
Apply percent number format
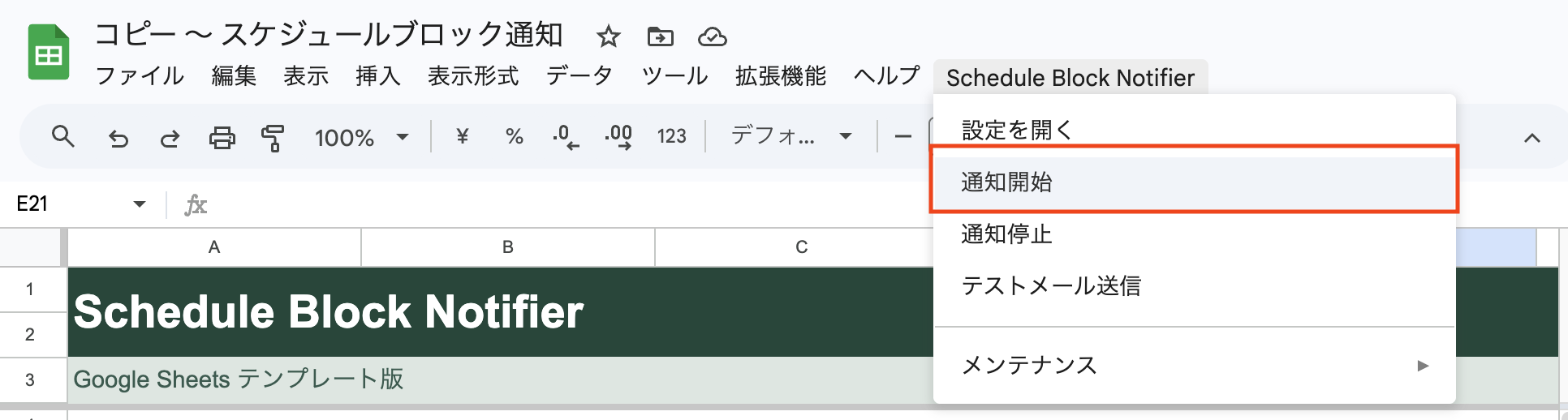pyautogui.click(x=514, y=136)
